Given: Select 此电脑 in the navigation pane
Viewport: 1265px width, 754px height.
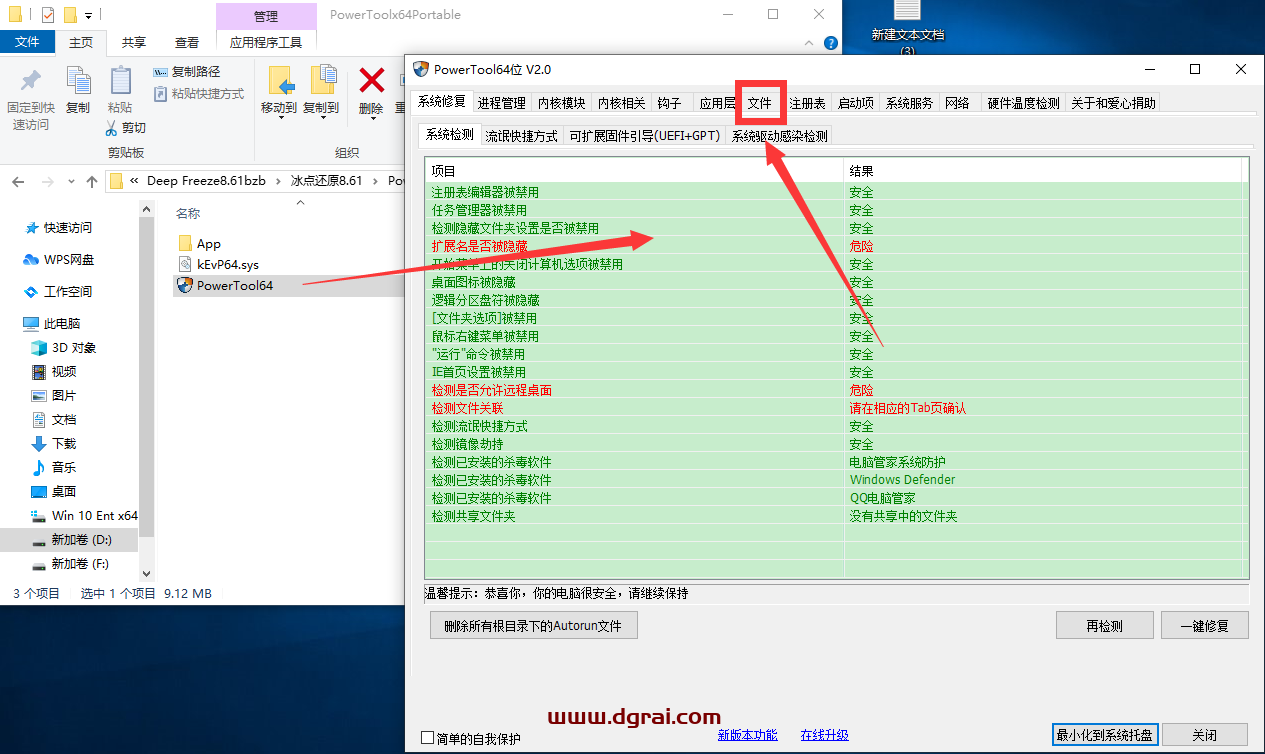Looking at the screenshot, I should [x=52, y=324].
